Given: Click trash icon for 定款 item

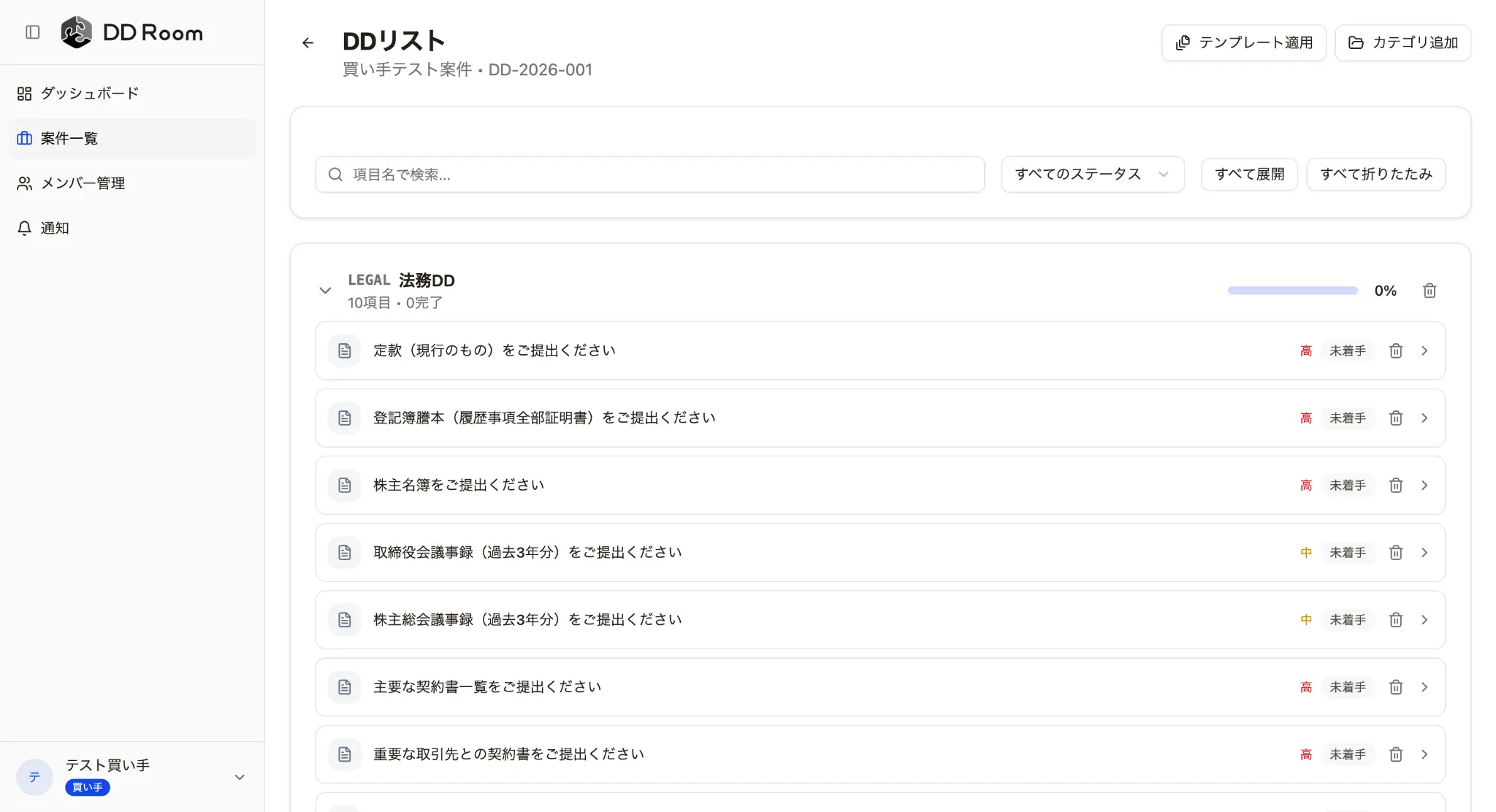Looking at the screenshot, I should (1395, 351).
